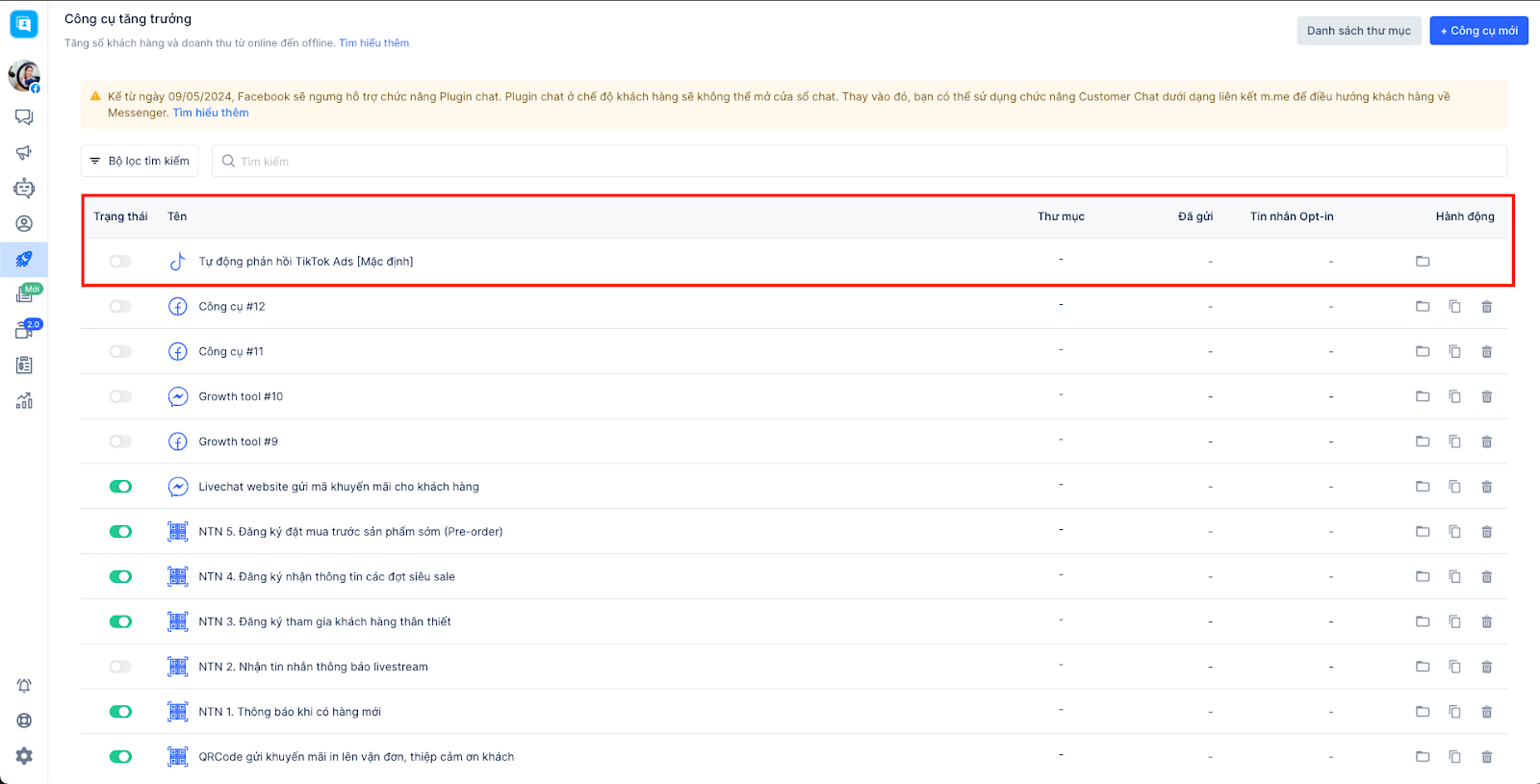Duplicate the Công cụ #11 tool
Viewport: 1540px width, 784px height.
[x=1454, y=352]
